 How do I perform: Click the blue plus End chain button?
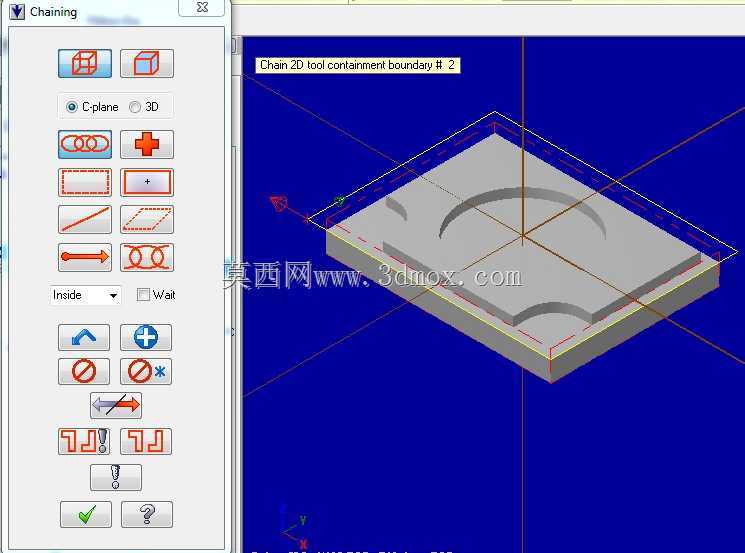click(146, 337)
